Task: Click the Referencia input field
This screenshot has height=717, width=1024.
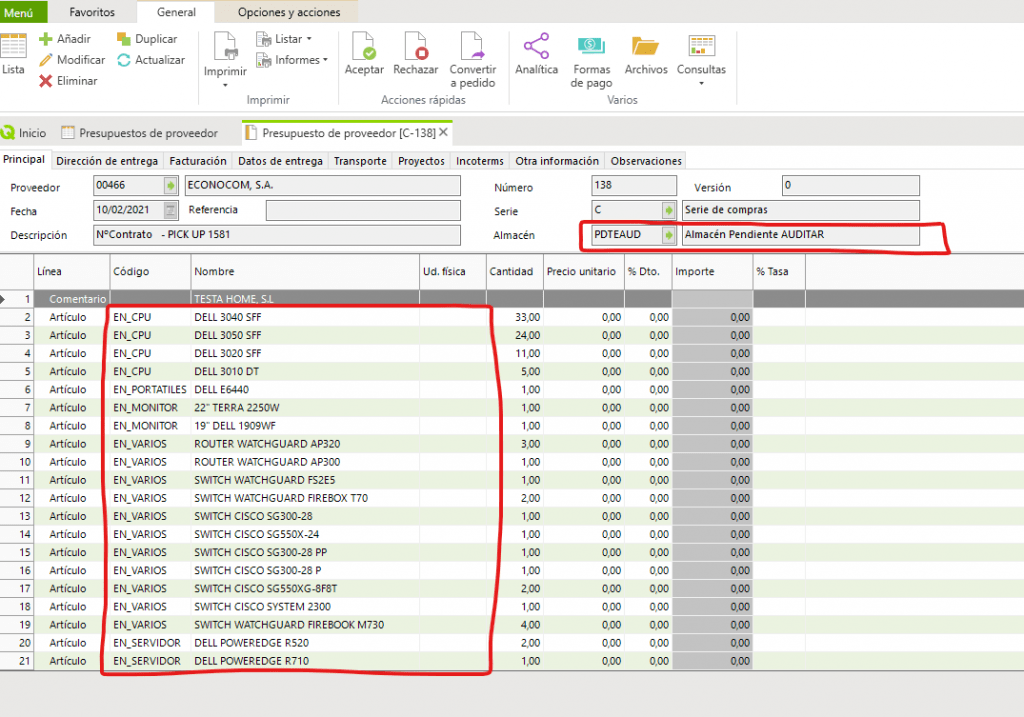Action: click(x=363, y=210)
